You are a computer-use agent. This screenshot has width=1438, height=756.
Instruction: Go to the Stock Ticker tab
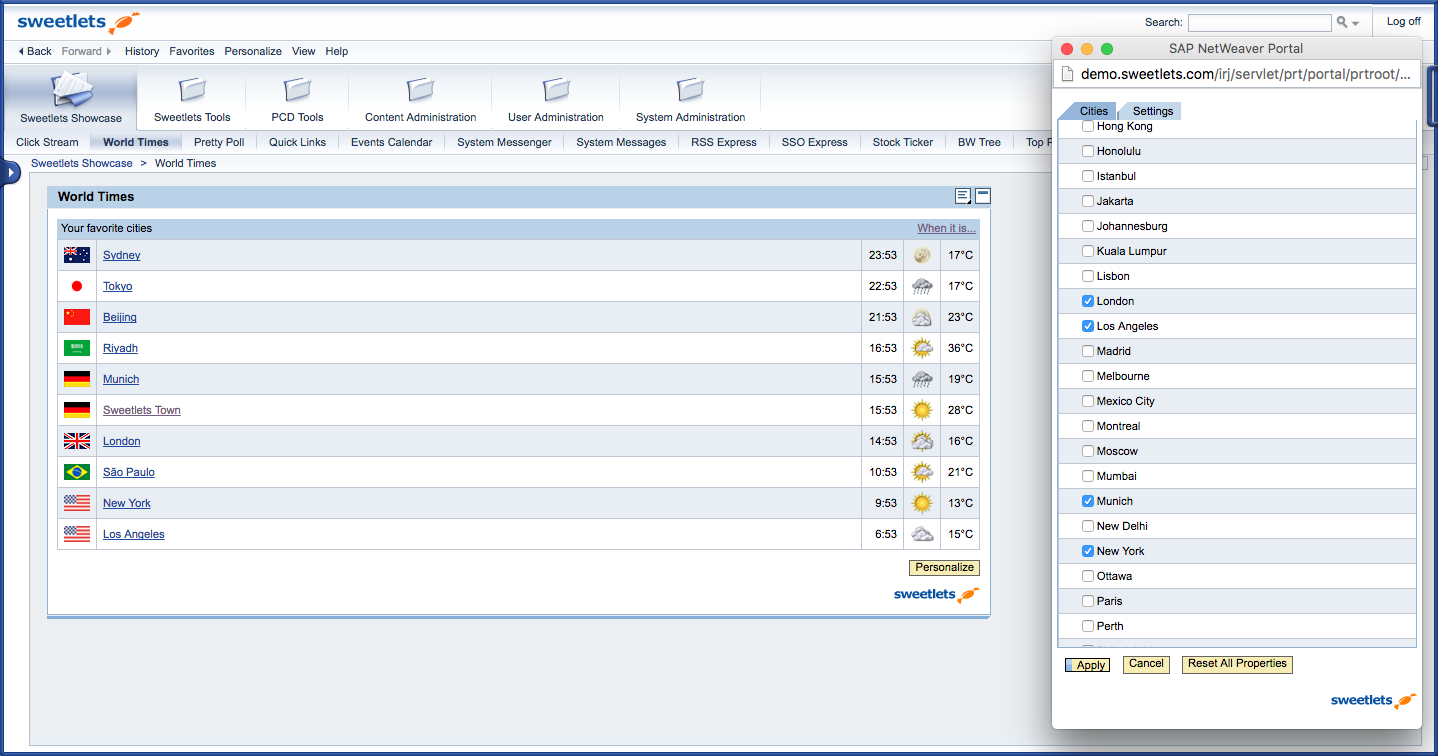click(902, 142)
